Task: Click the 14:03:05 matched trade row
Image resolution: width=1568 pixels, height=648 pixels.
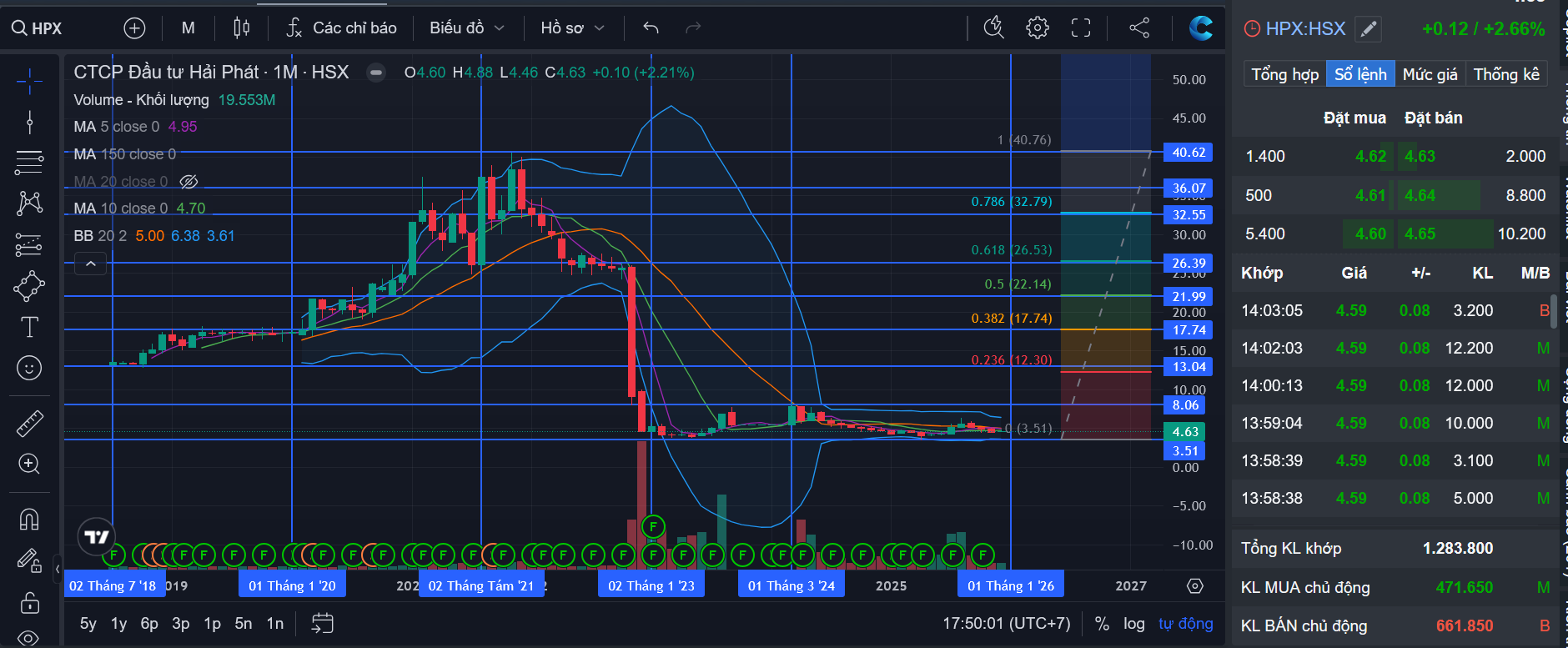Action: coord(1395,310)
